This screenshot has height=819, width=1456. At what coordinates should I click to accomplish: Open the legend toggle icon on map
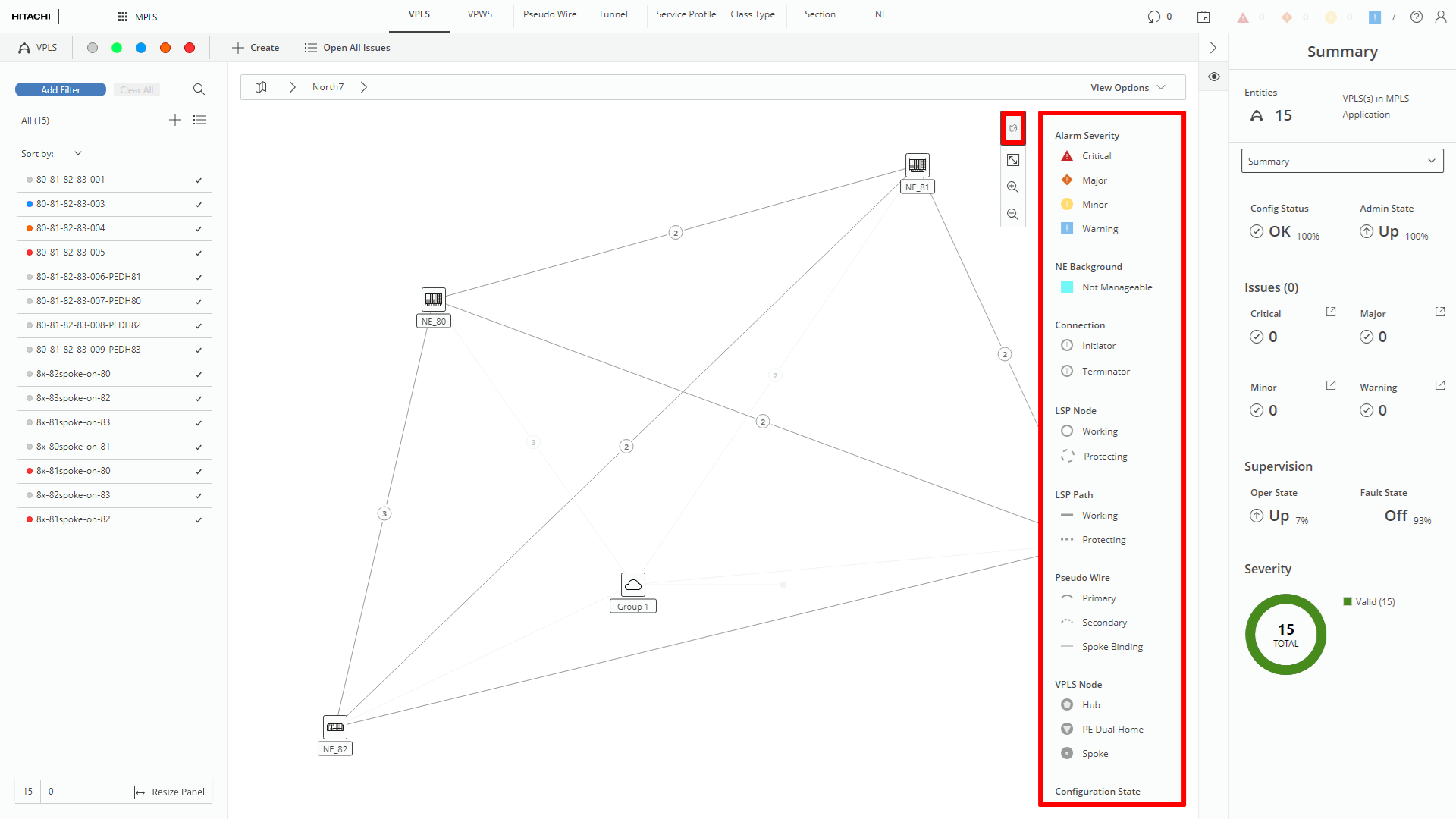click(x=1012, y=128)
